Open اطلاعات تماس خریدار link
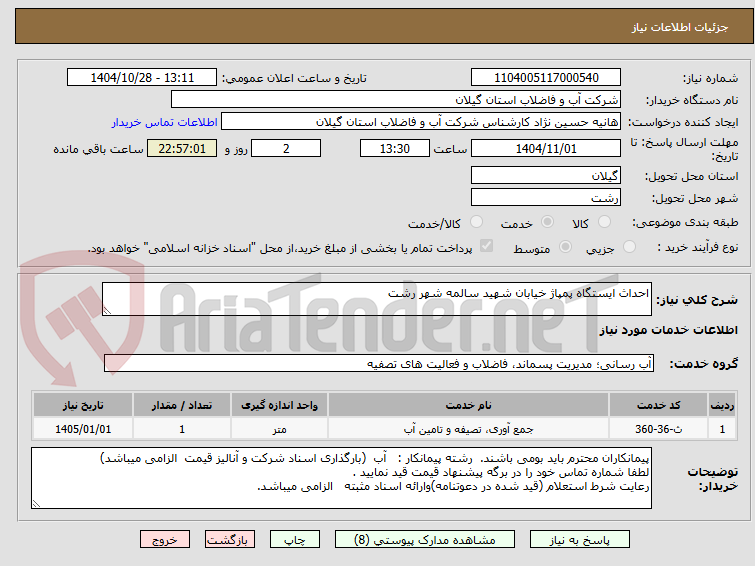755x566 pixels. 165,122
